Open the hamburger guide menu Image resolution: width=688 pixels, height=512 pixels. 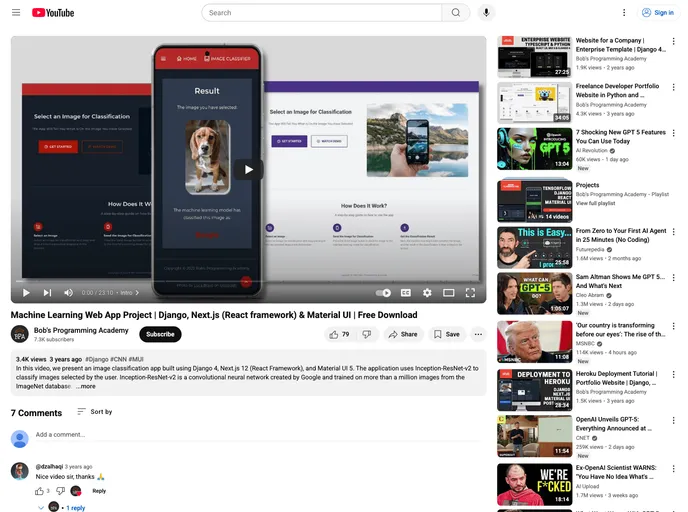point(16,13)
